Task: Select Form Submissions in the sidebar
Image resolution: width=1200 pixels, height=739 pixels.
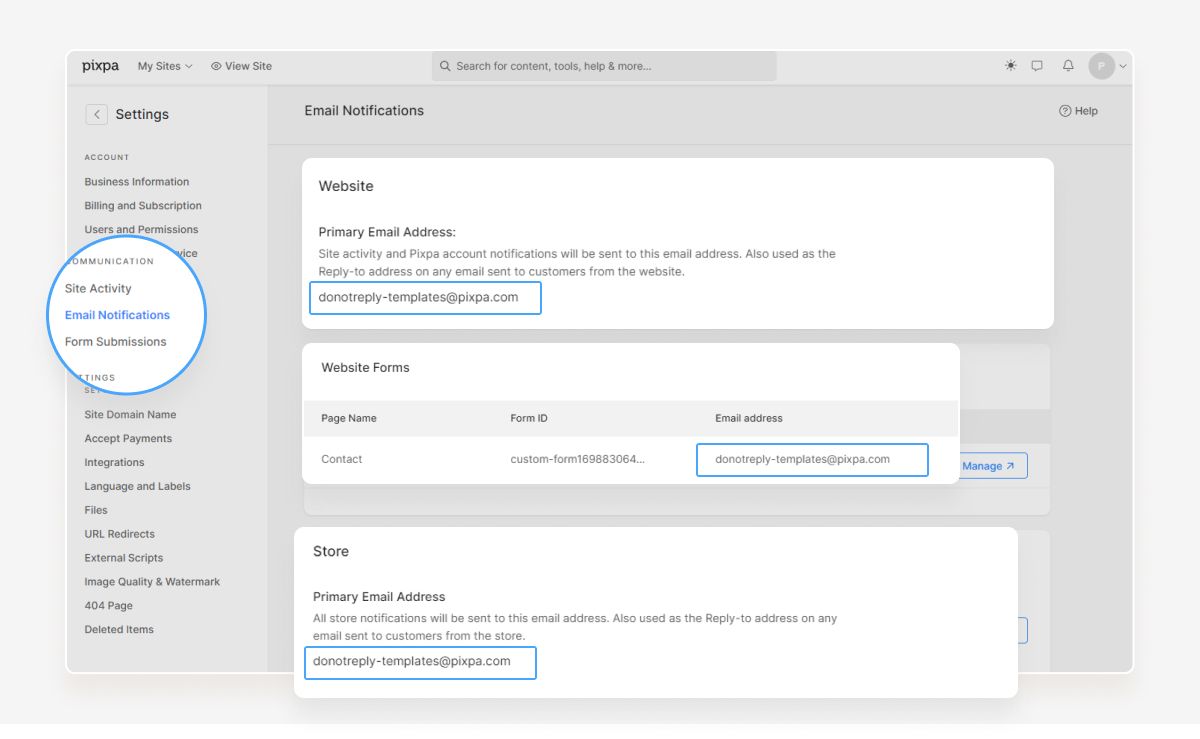Action: coord(117,341)
